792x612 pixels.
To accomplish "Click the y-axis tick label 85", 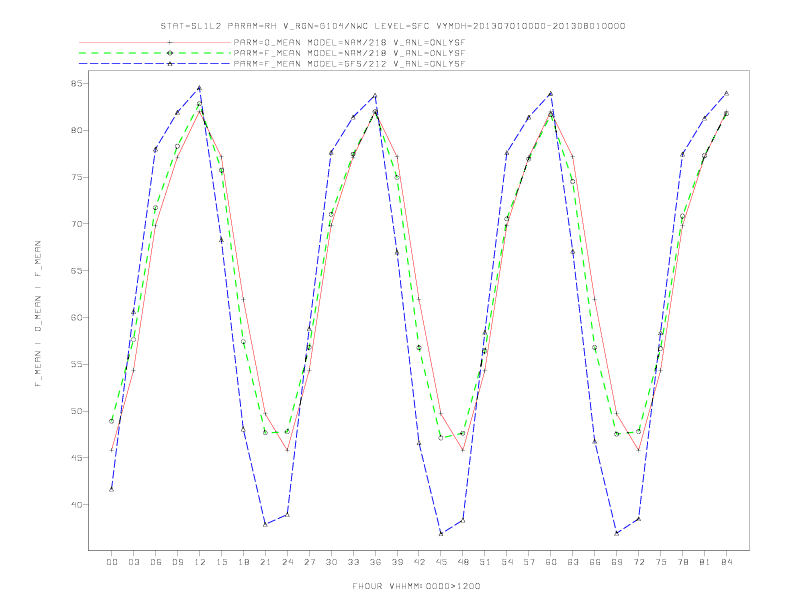I will [77, 83].
